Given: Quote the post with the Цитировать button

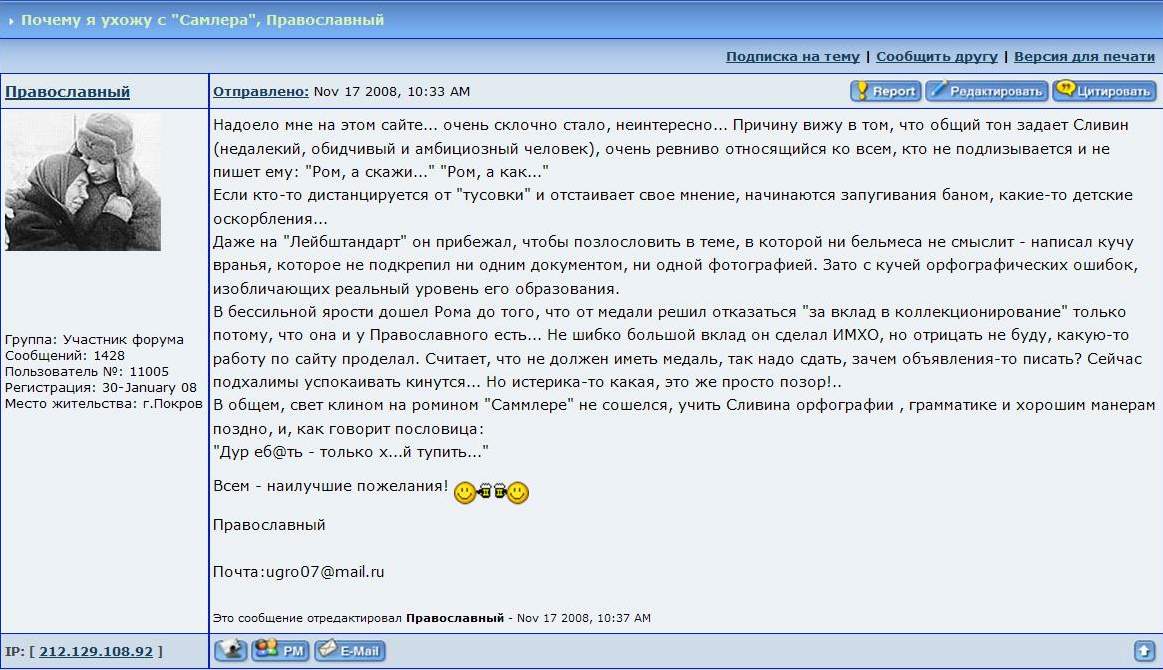Looking at the screenshot, I should 1104,91.
